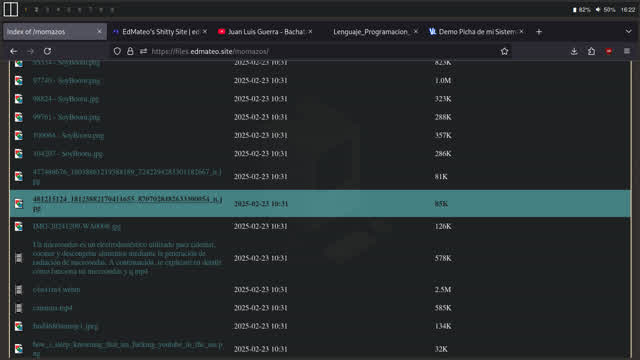Select the Index of /momazos tab
Screen dimensions: 640x360
(x=55, y=32)
